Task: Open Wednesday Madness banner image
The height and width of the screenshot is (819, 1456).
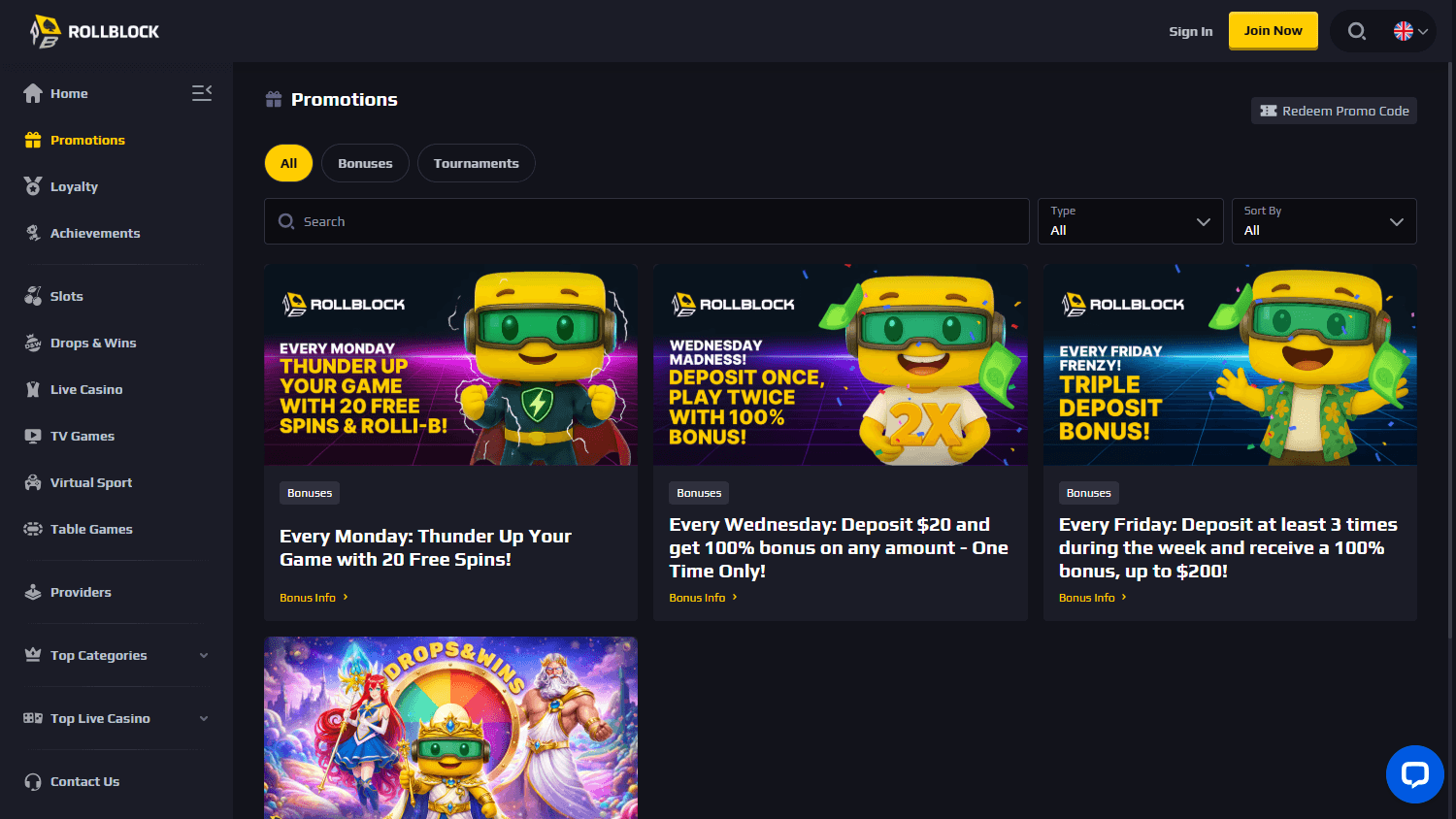Action: [841, 365]
